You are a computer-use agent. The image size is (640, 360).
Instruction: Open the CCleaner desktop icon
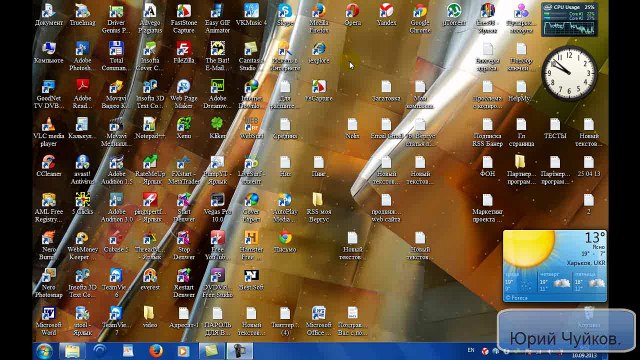(x=49, y=166)
